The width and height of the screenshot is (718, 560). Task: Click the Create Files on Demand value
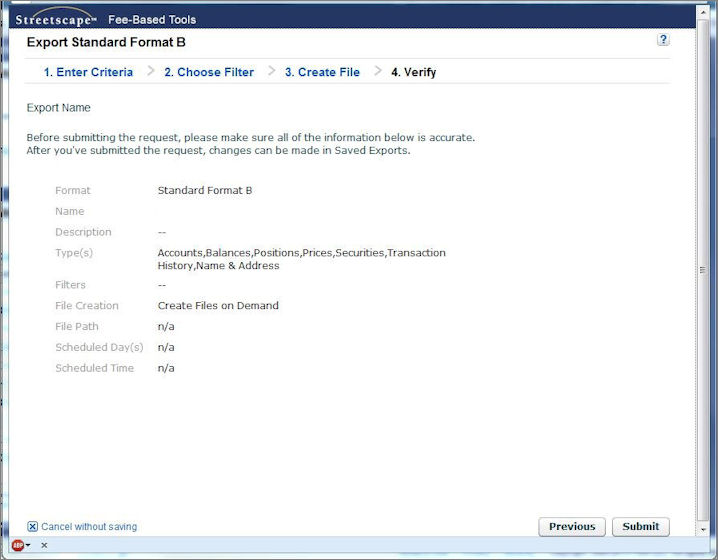pyautogui.click(x=218, y=306)
